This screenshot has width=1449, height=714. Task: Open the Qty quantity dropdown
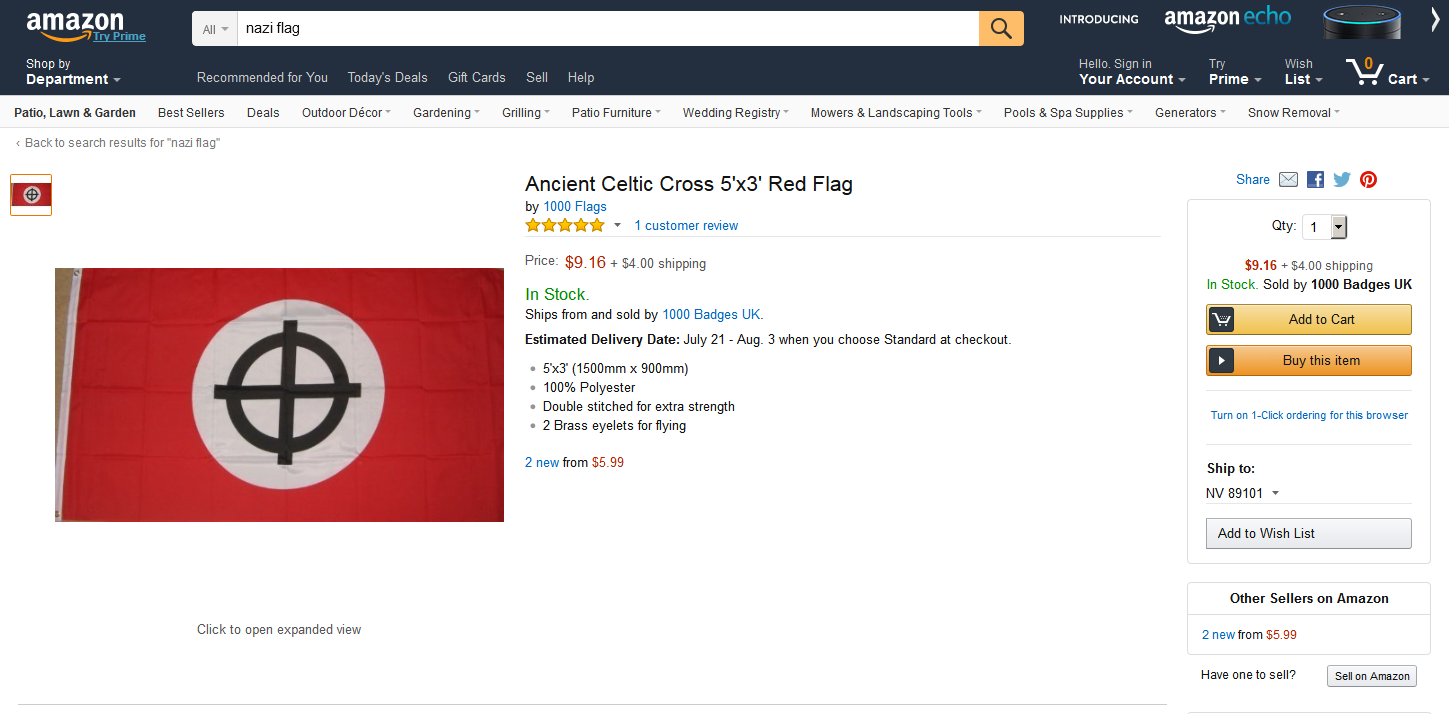click(x=1324, y=227)
